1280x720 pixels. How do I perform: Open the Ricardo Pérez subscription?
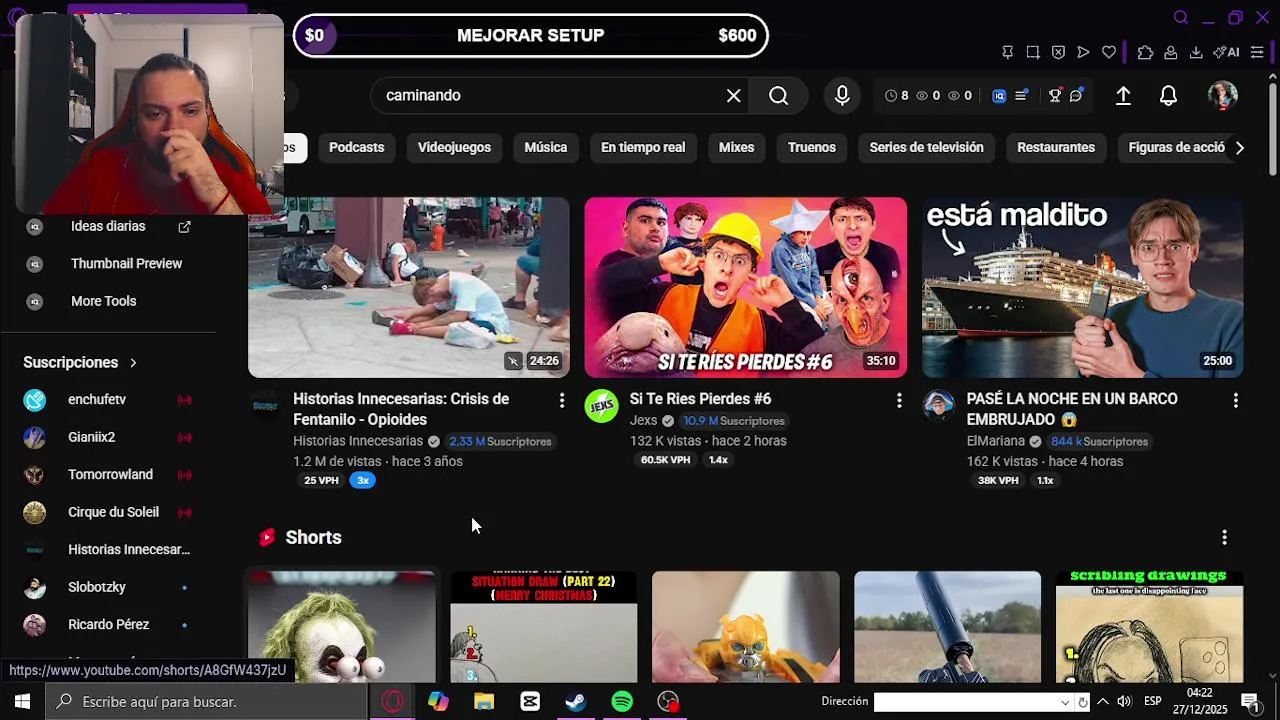click(x=108, y=625)
